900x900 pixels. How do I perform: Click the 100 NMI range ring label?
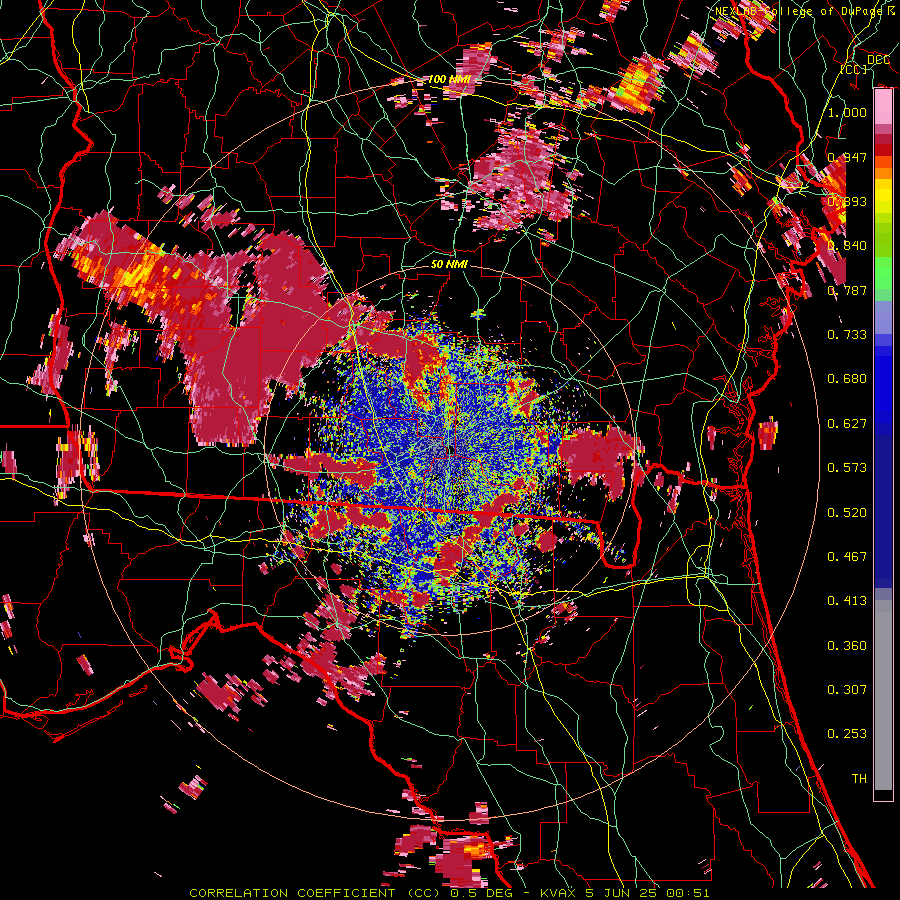point(449,79)
